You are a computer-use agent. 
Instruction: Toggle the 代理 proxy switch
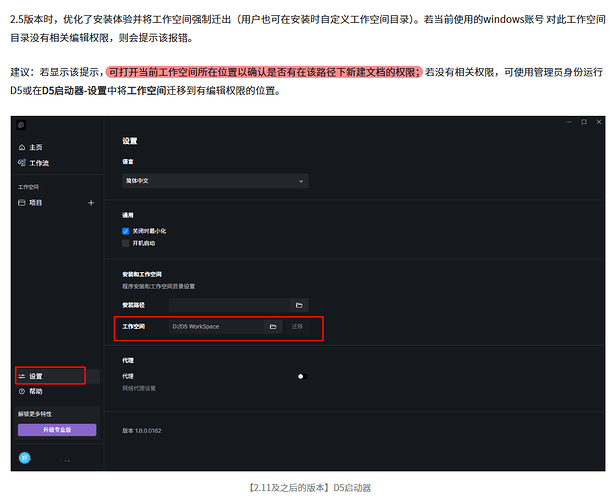pyautogui.click(x=299, y=376)
